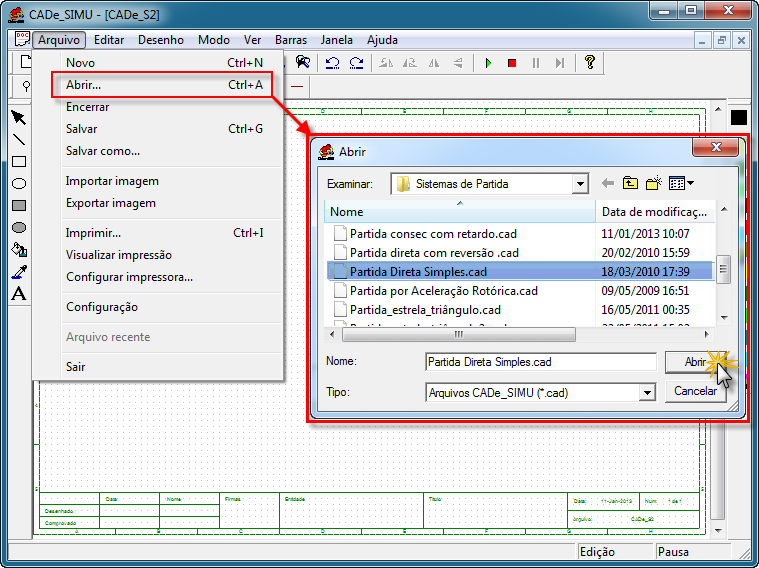Viewport: 759px width, 568px height.
Task: Open the view menu dropdown in dialog
Action: click(681, 184)
